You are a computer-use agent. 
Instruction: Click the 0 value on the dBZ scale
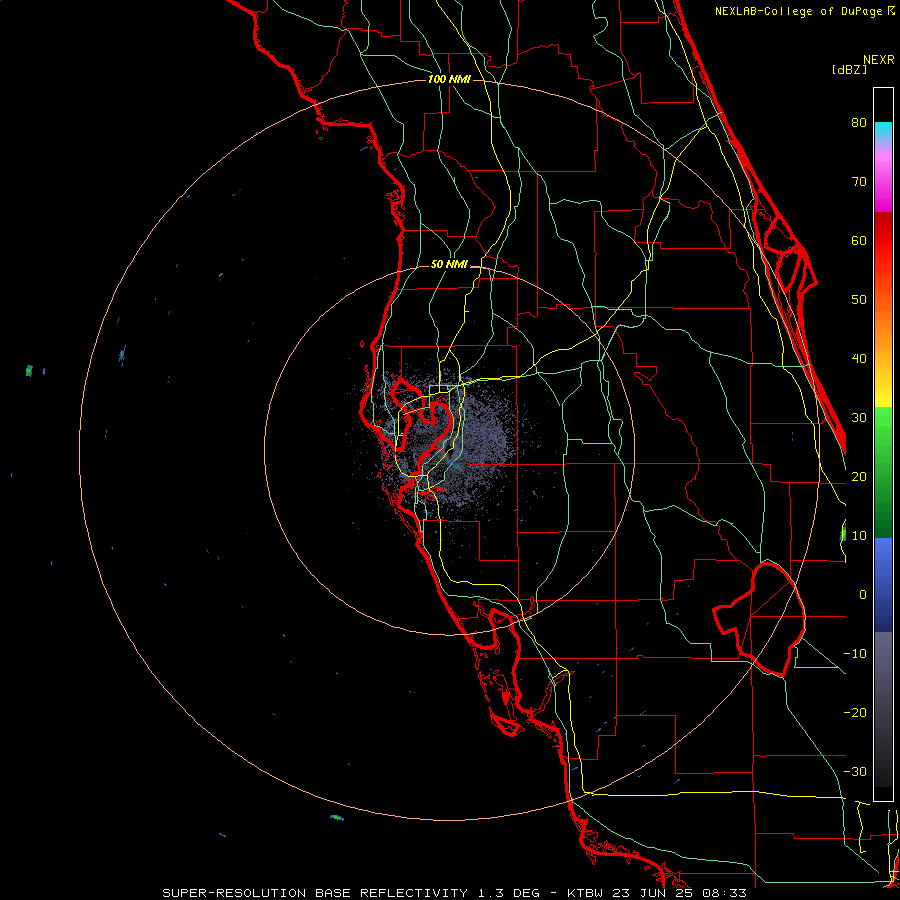point(863,595)
